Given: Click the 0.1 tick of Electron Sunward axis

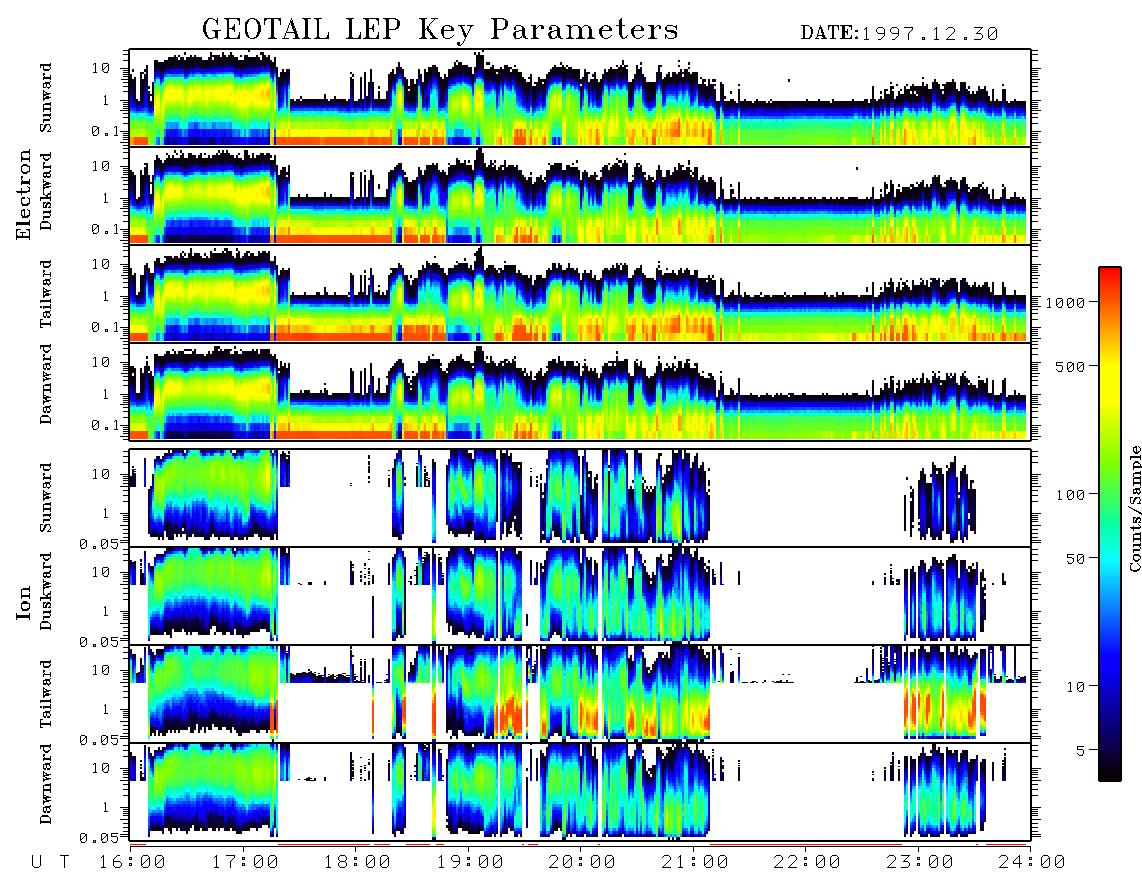Looking at the screenshot, I should pyautogui.click(x=105, y=131).
